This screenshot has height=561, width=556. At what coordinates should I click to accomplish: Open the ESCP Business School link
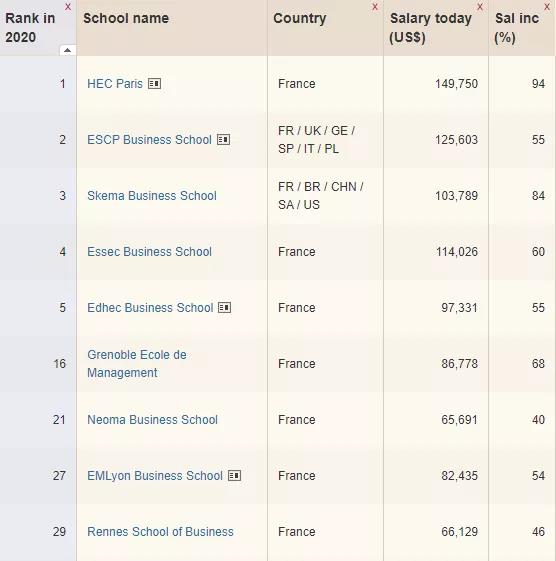click(x=150, y=140)
